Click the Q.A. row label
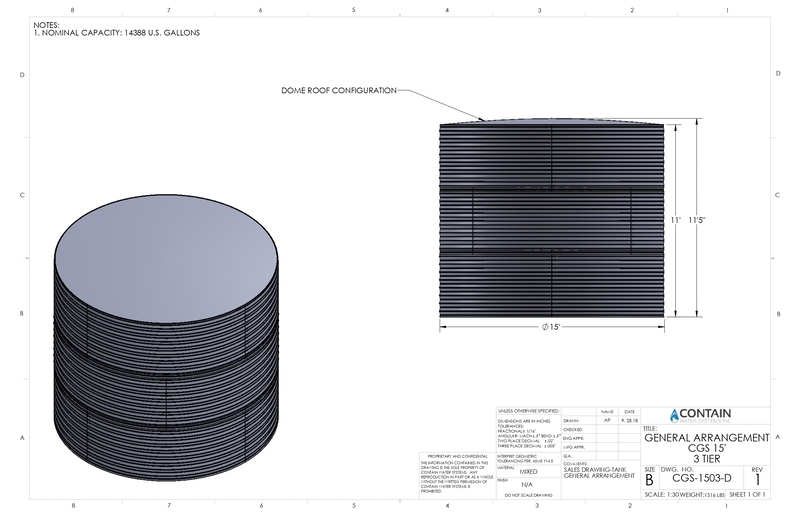Image resolution: width=800 pixels, height=518 pixels. click(567, 456)
